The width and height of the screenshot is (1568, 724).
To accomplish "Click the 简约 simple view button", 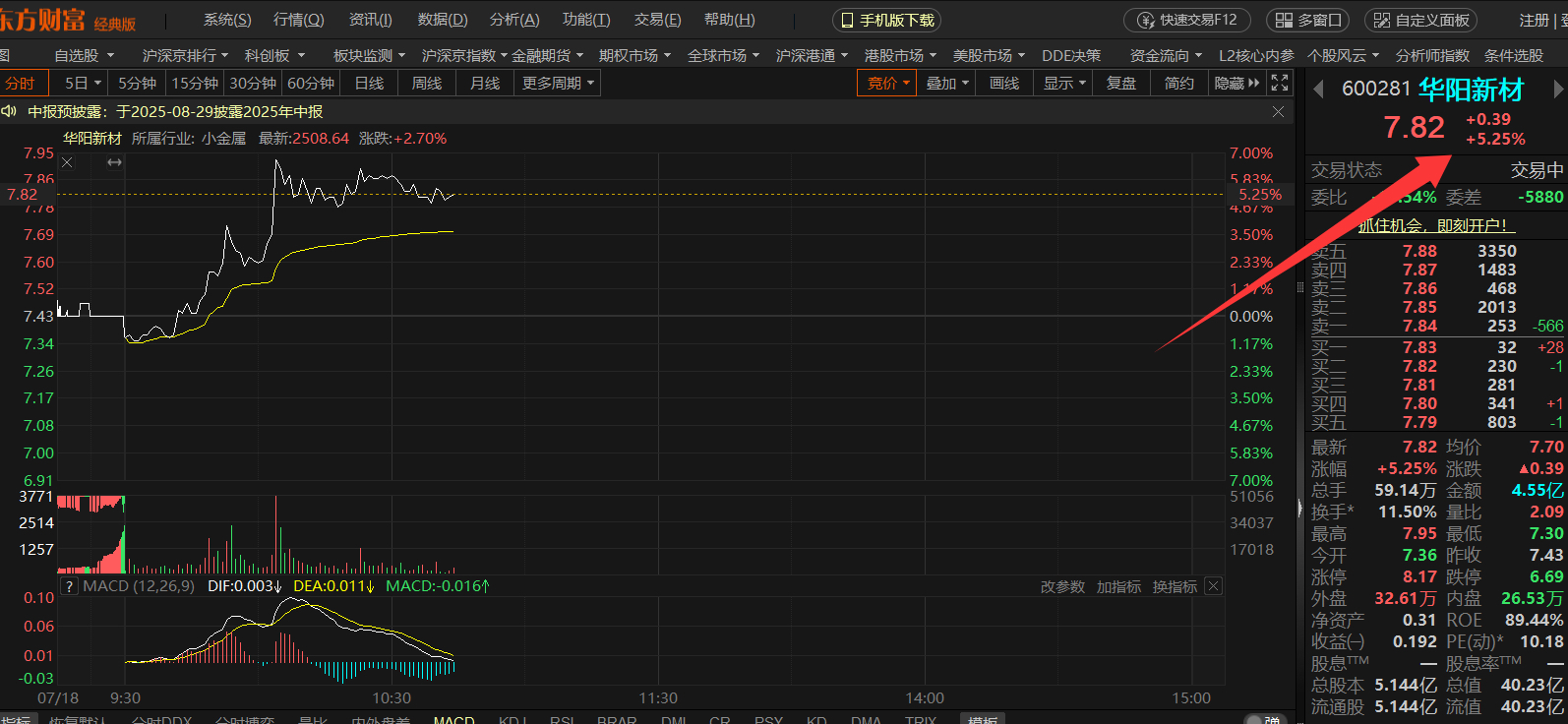I will (1179, 83).
